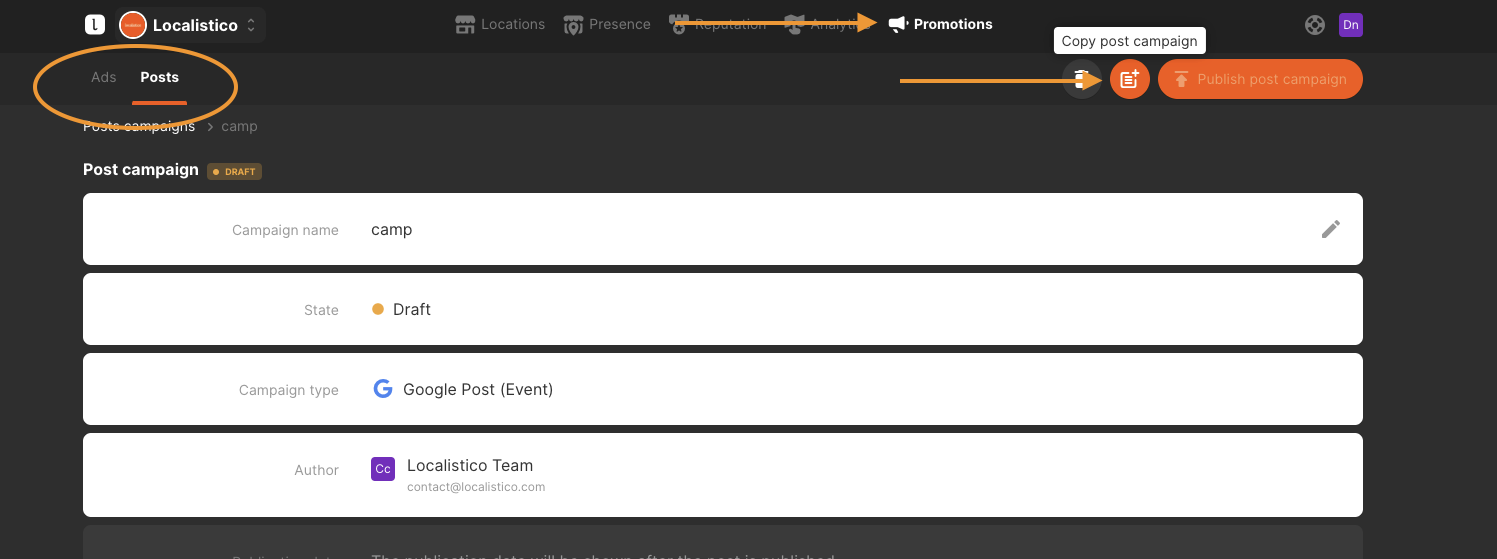The height and width of the screenshot is (559, 1497).
Task: Click the campaign name value camp
Action: (x=392, y=229)
